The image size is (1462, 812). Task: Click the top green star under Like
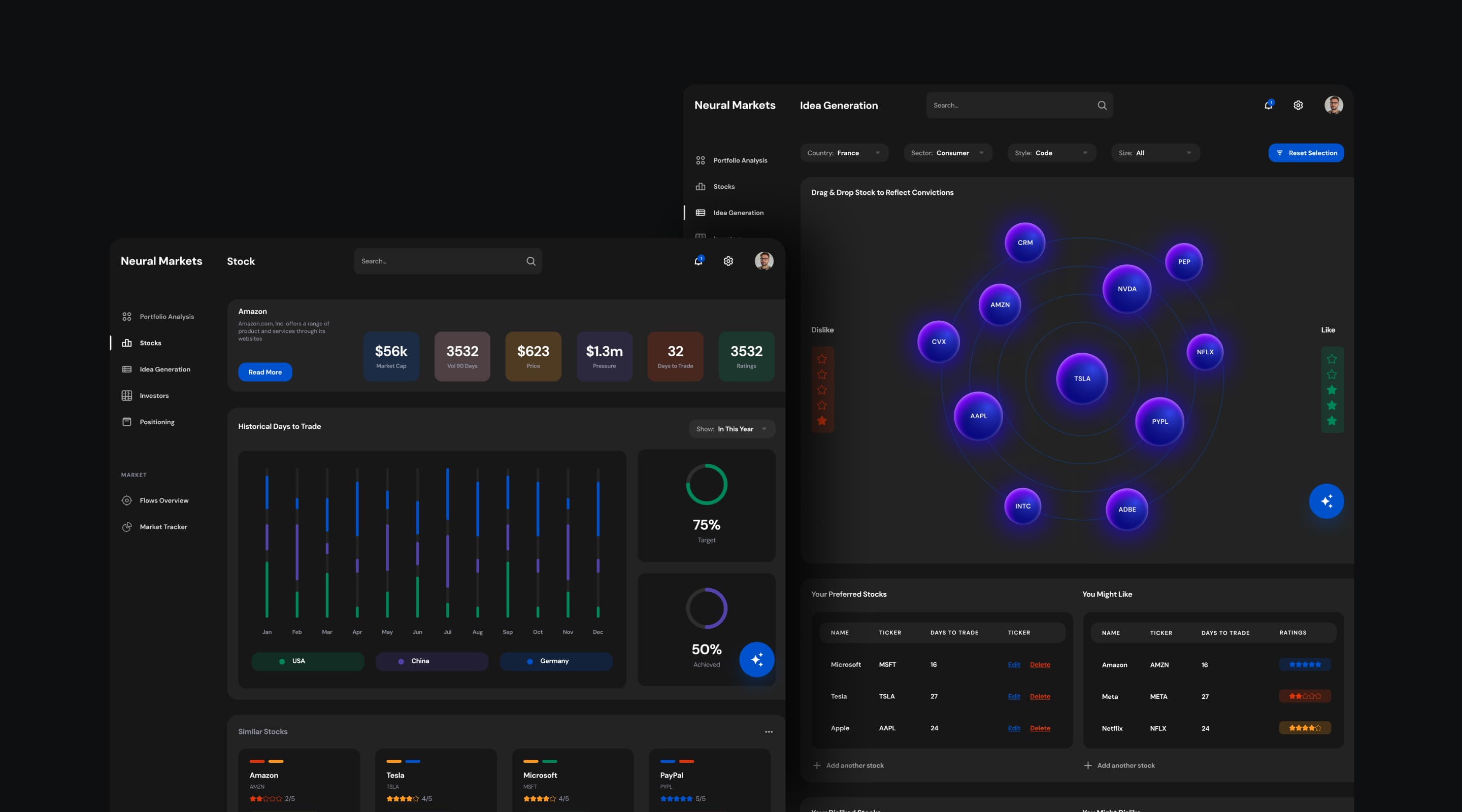pos(1332,359)
